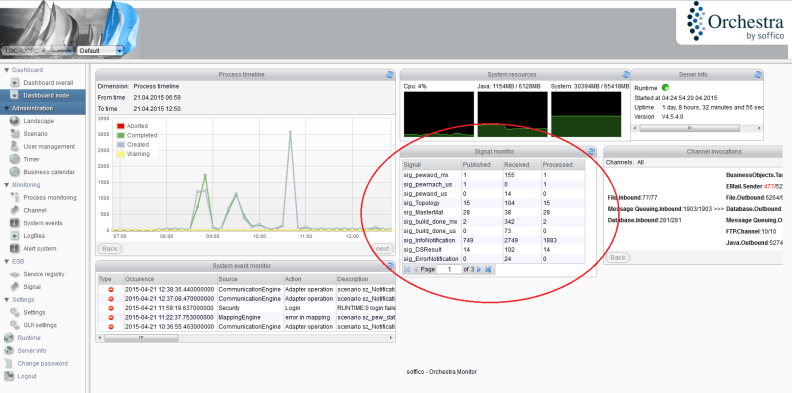Go to next page in Signal monitor
Image resolution: width=792 pixels, height=393 pixels.
[479, 270]
